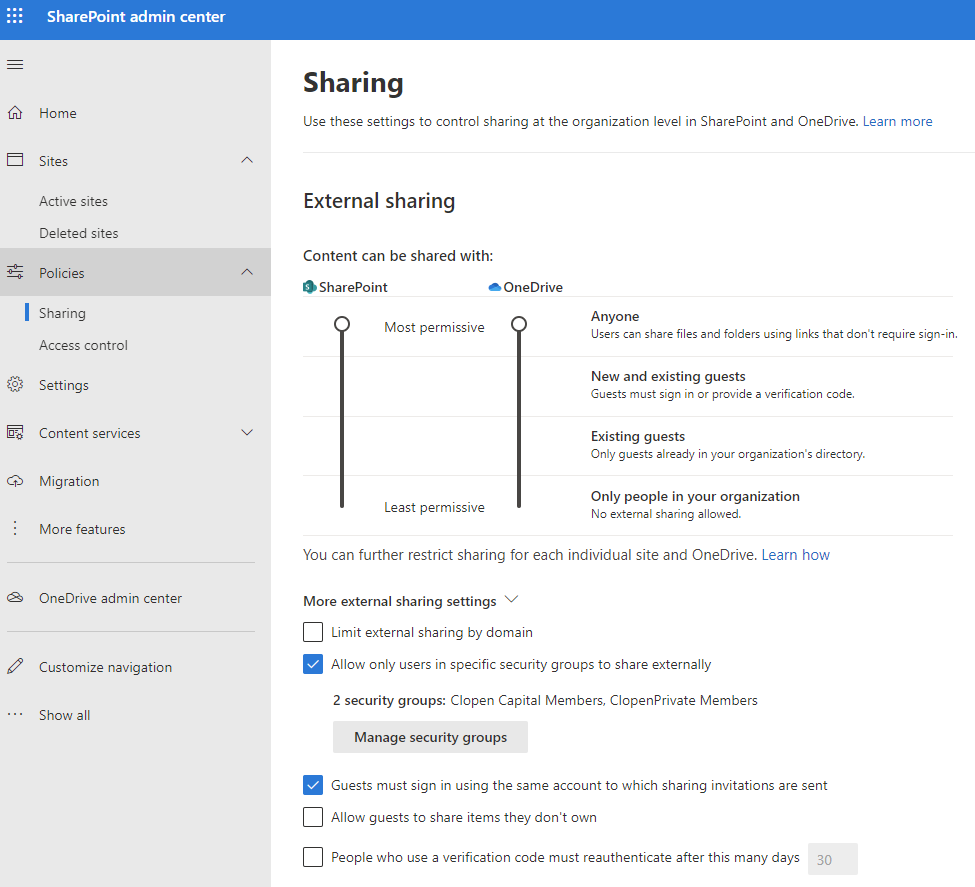This screenshot has height=887, width=975.
Task: Click Learn more link about sharing
Action: tap(897, 121)
